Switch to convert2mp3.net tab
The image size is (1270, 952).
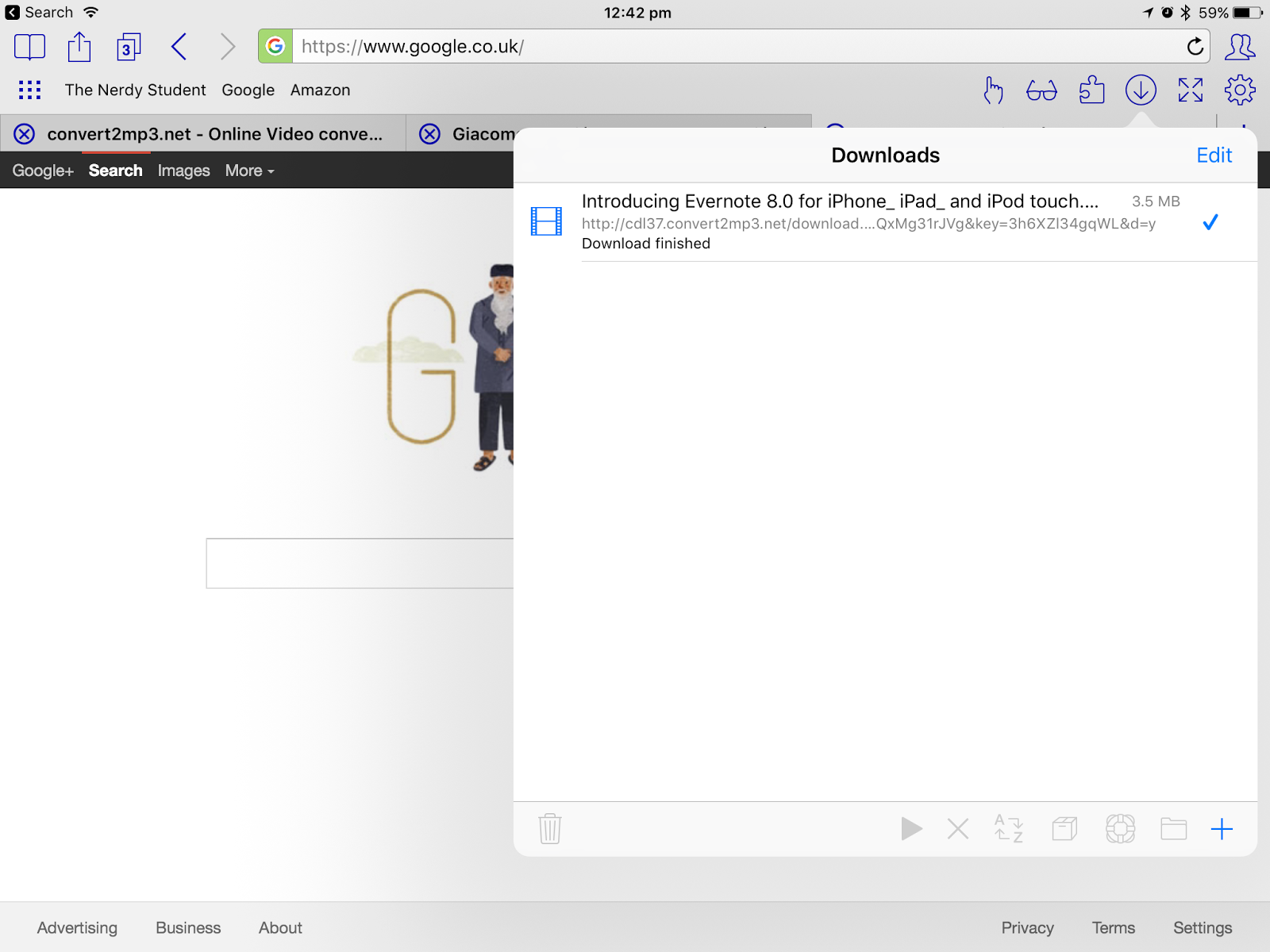(215, 134)
